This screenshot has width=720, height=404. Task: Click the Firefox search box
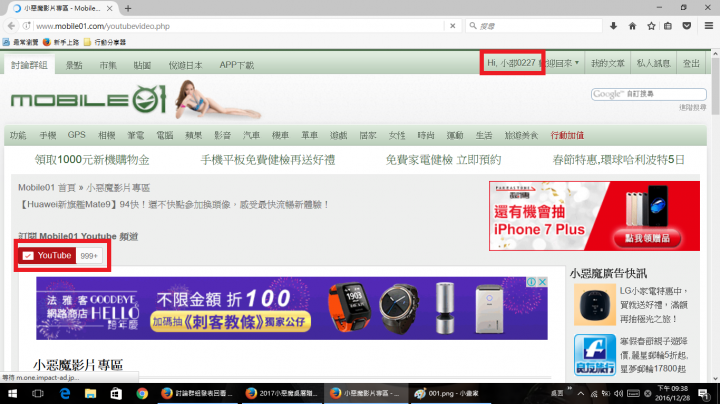pos(534,26)
